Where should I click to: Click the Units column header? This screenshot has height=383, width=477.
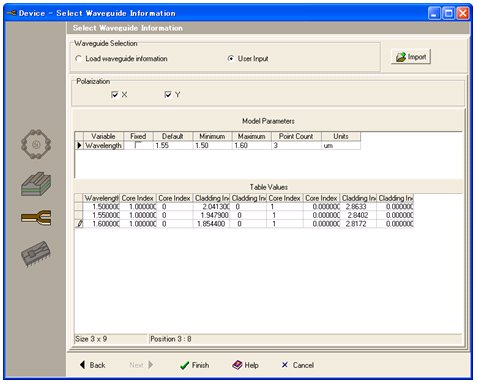(x=341, y=136)
